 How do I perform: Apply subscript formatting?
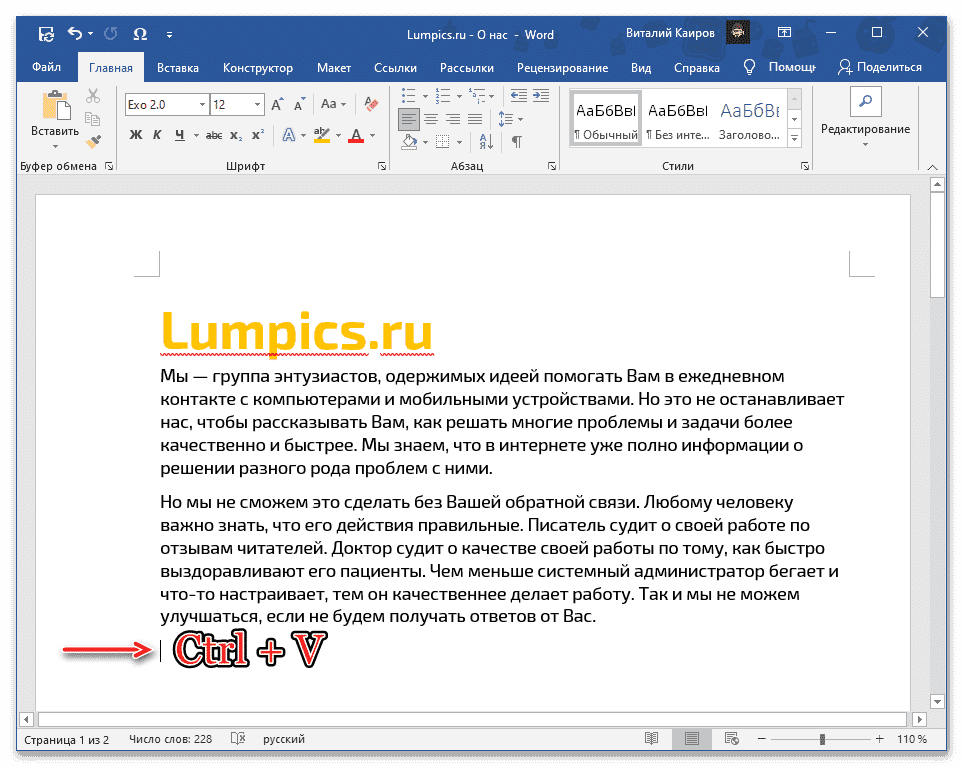click(237, 134)
